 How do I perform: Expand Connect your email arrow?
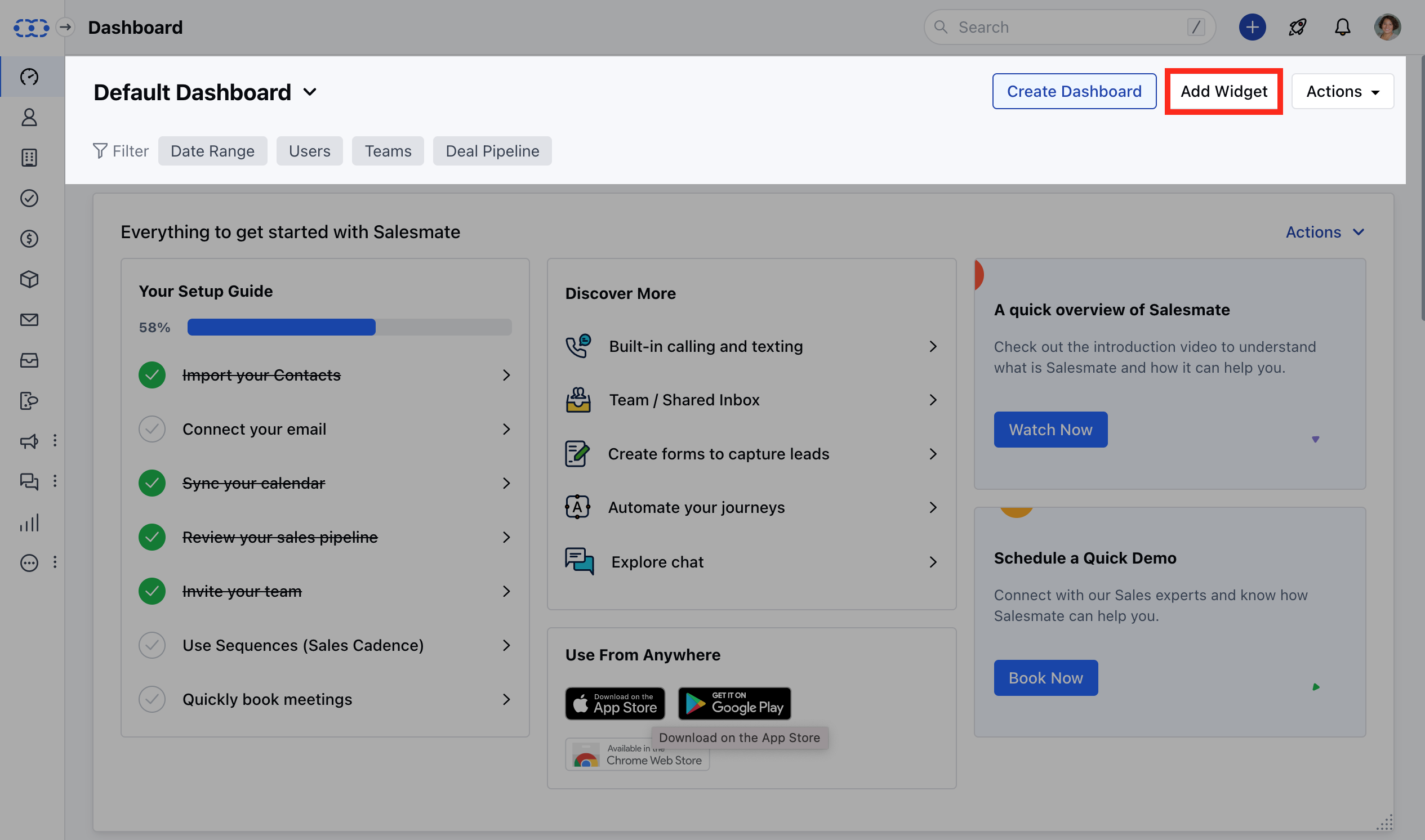tap(506, 429)
